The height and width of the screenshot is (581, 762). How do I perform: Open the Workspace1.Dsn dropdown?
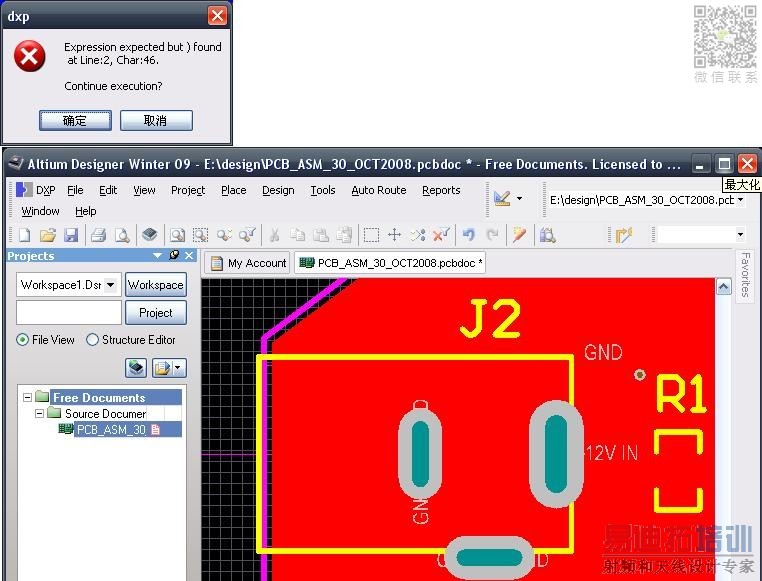[x=111, y=285]
